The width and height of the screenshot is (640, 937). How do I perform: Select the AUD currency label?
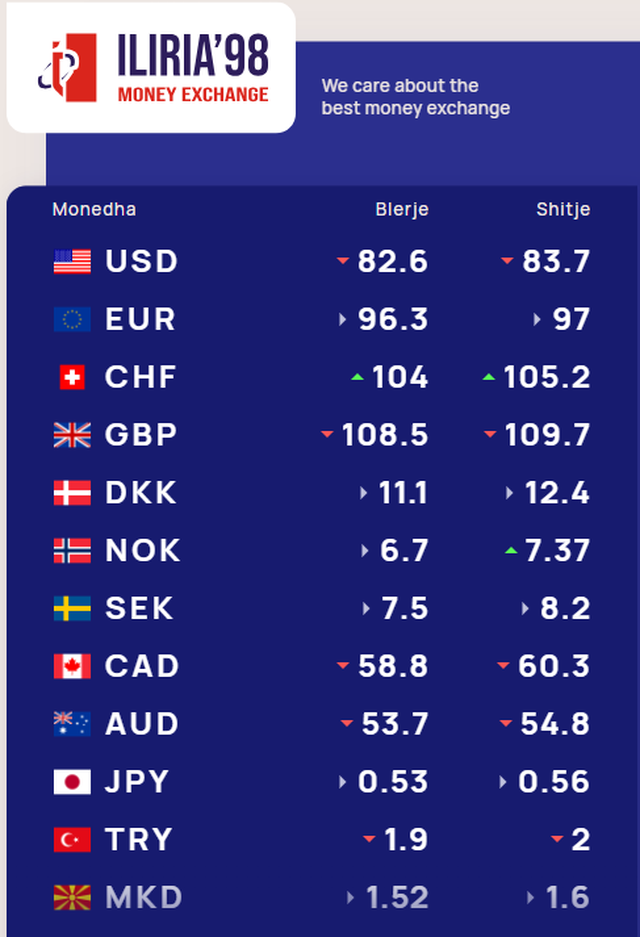click(142, 724)
